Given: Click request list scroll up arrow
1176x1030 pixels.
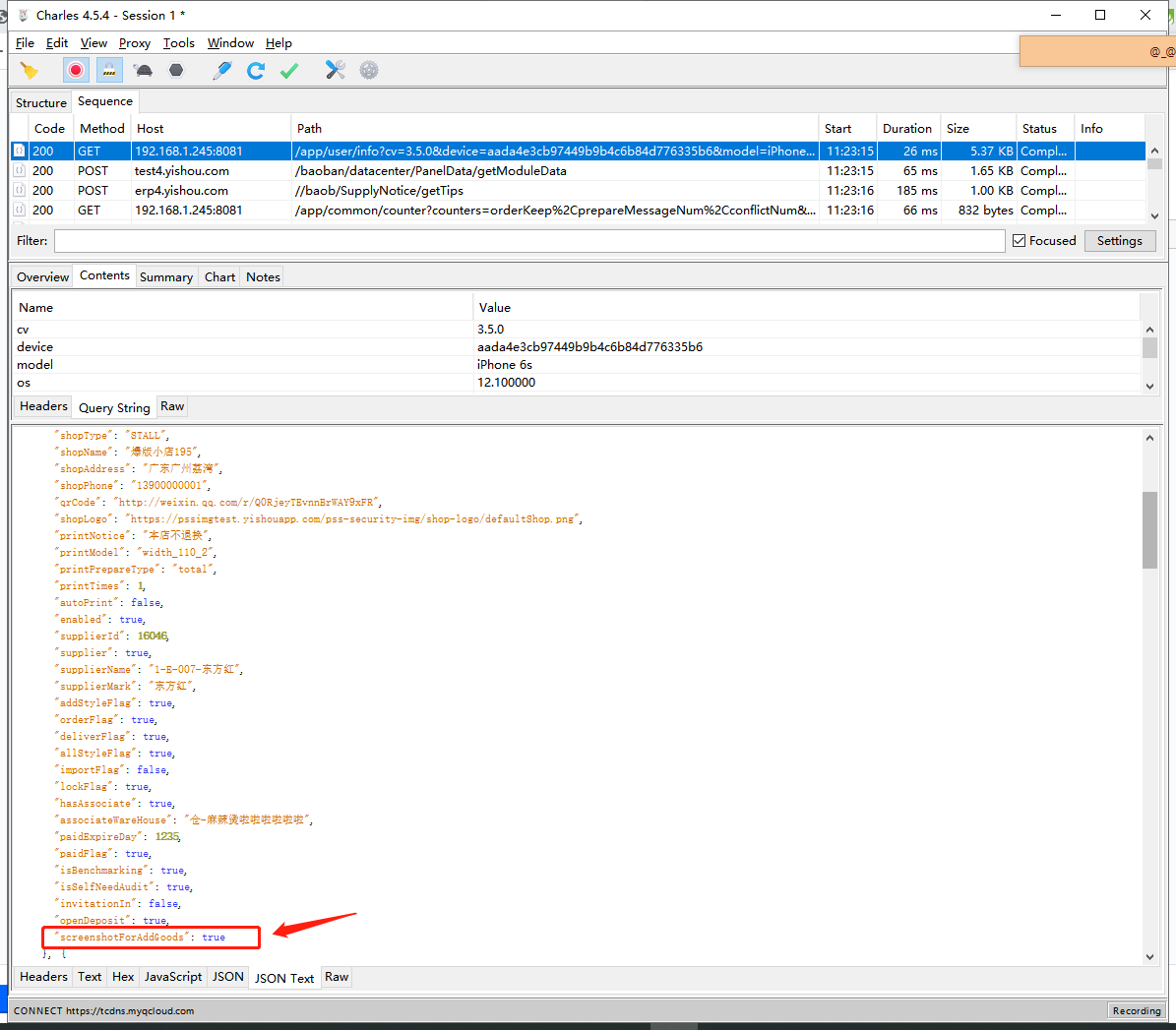Looking at the screenshot, I should (x=1155, y=150).
